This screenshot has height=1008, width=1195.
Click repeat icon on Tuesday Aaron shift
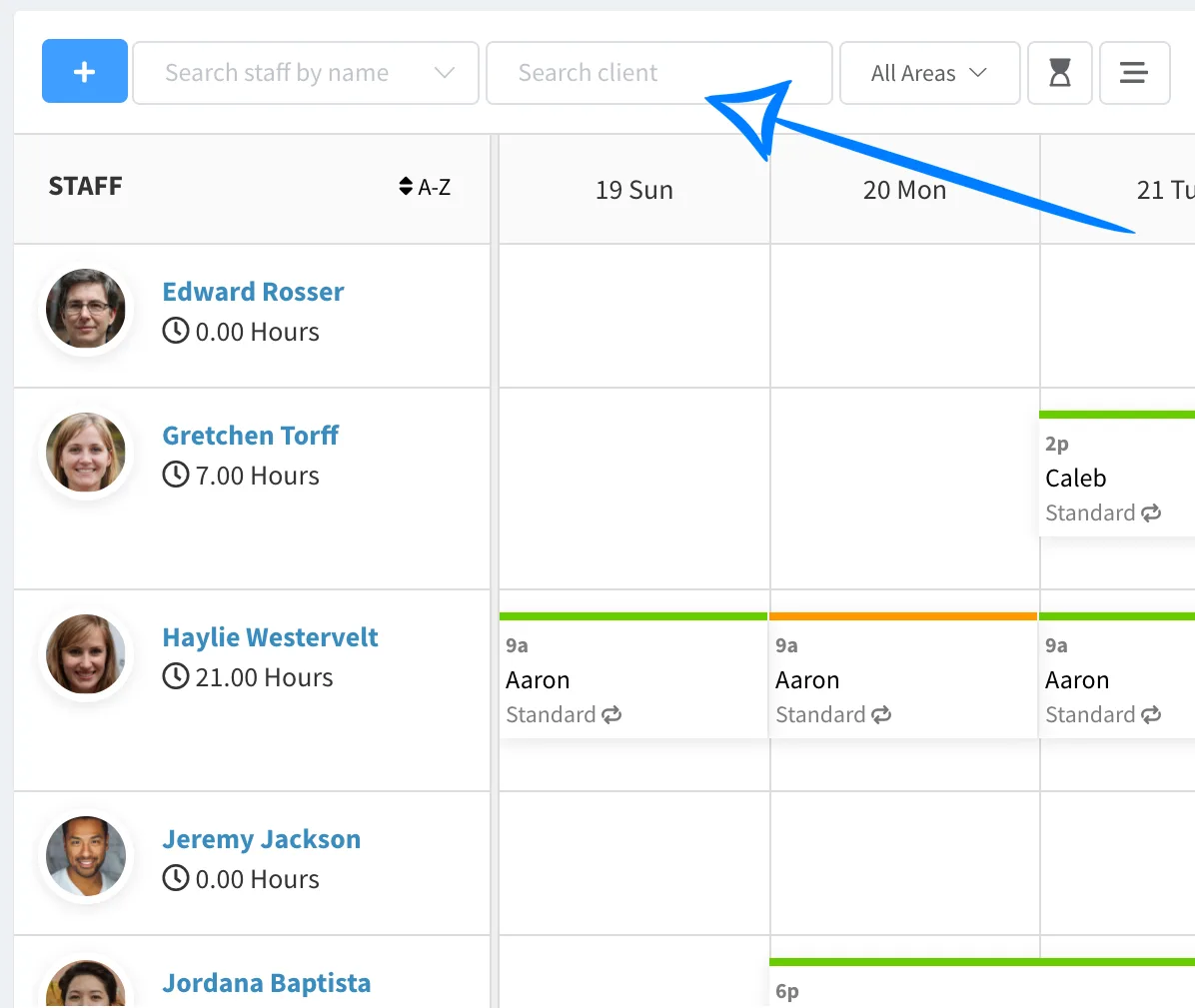pyautogui.click(x=1151, y=714)
